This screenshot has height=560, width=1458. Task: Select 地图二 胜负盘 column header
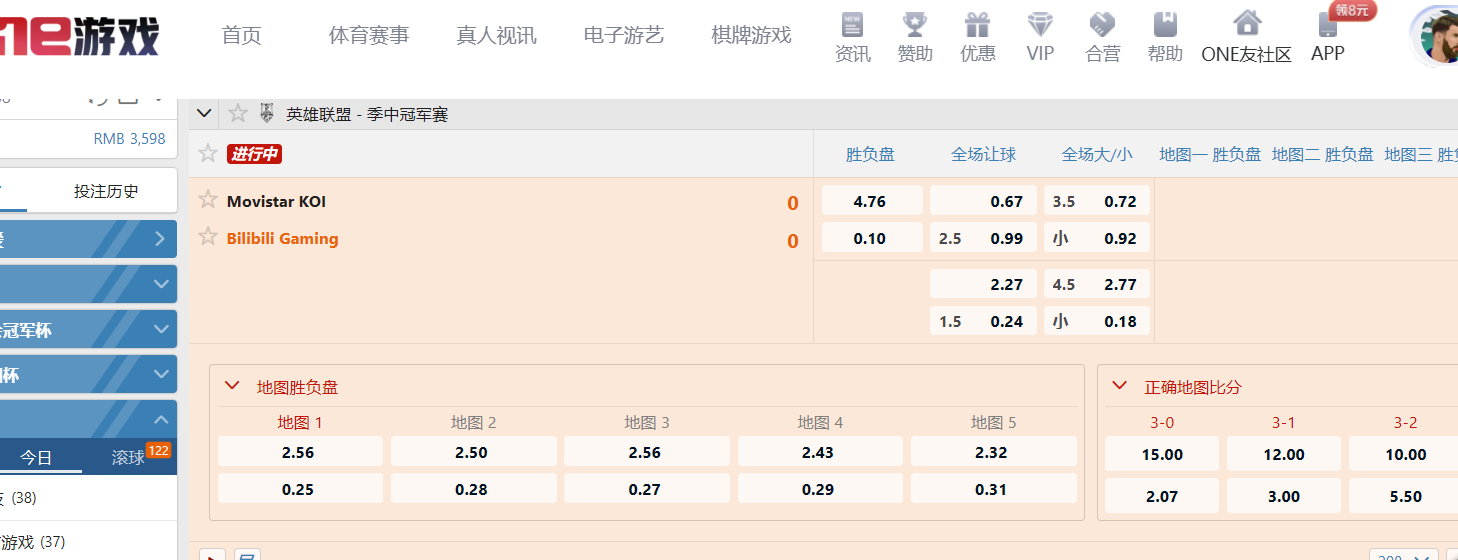coord(1323,154)
